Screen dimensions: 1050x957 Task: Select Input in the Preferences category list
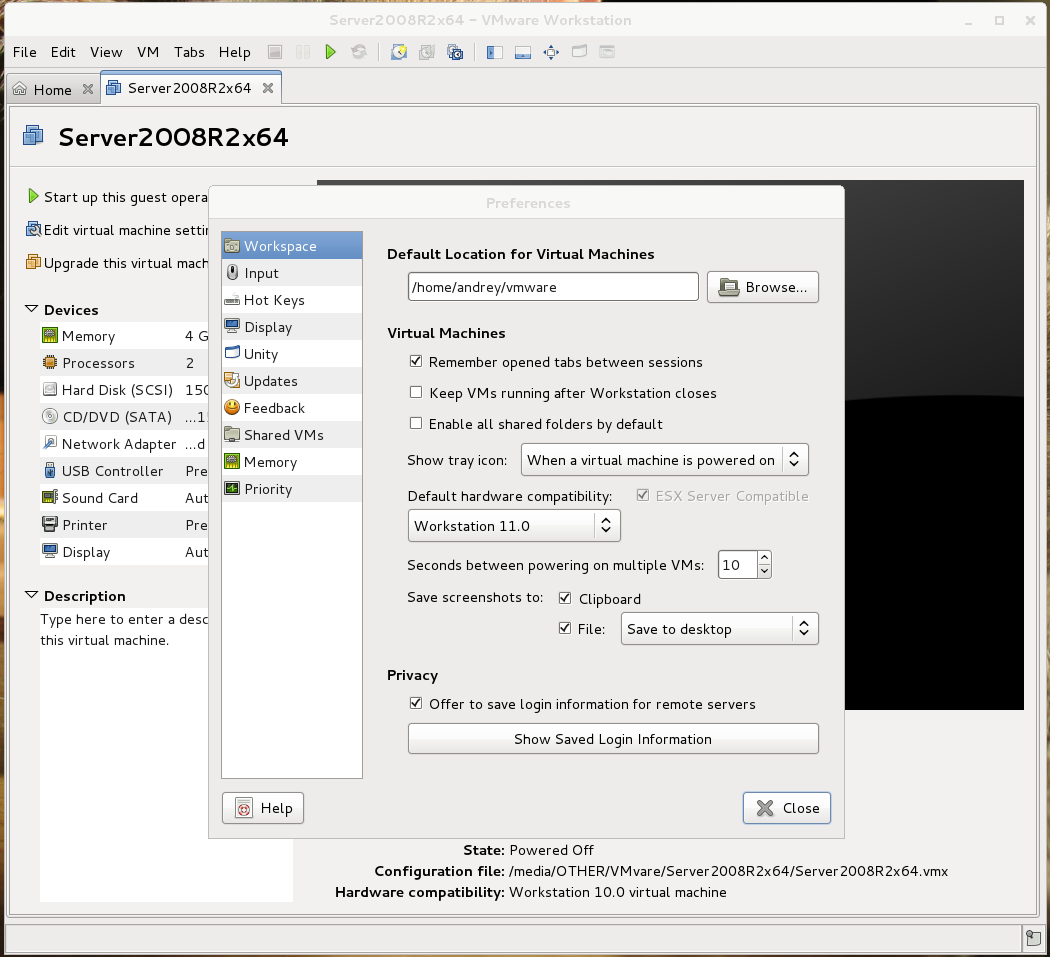292,273
